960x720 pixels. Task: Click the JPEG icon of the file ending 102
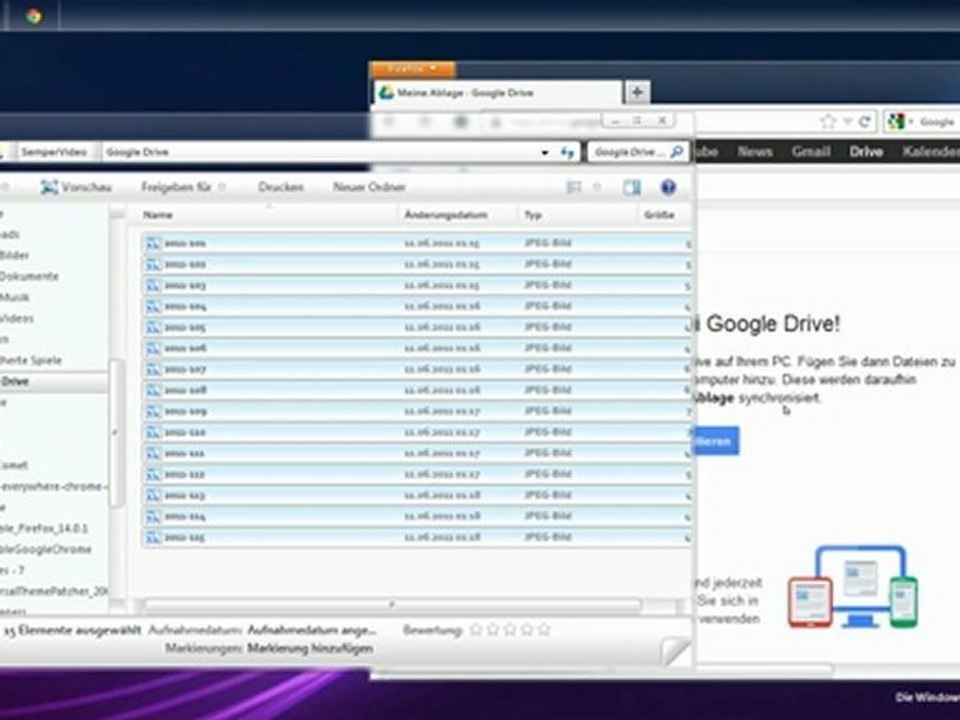[x=152, y=264]
